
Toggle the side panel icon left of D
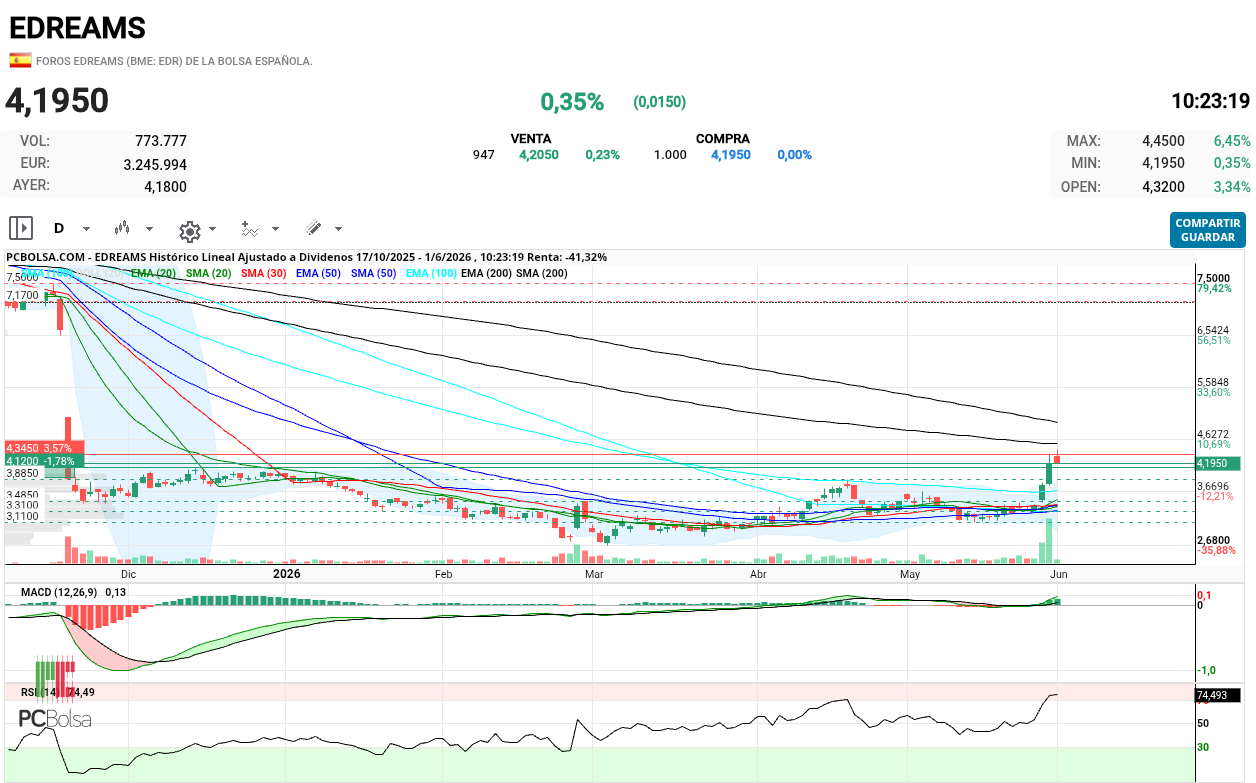[21, 229]
